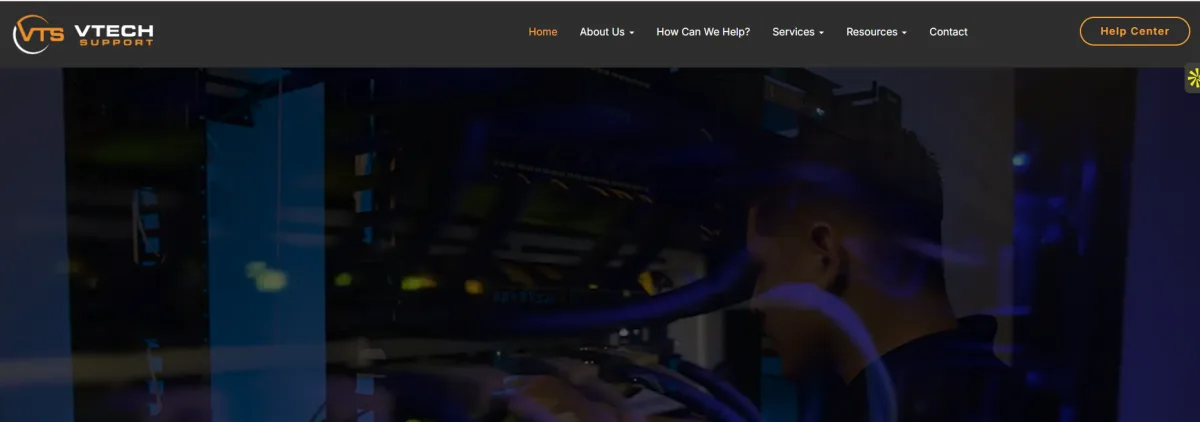This screenshot has height=422, width=1200.
Task: Expand the Services dropdown menu
Action: coord(798,32)
